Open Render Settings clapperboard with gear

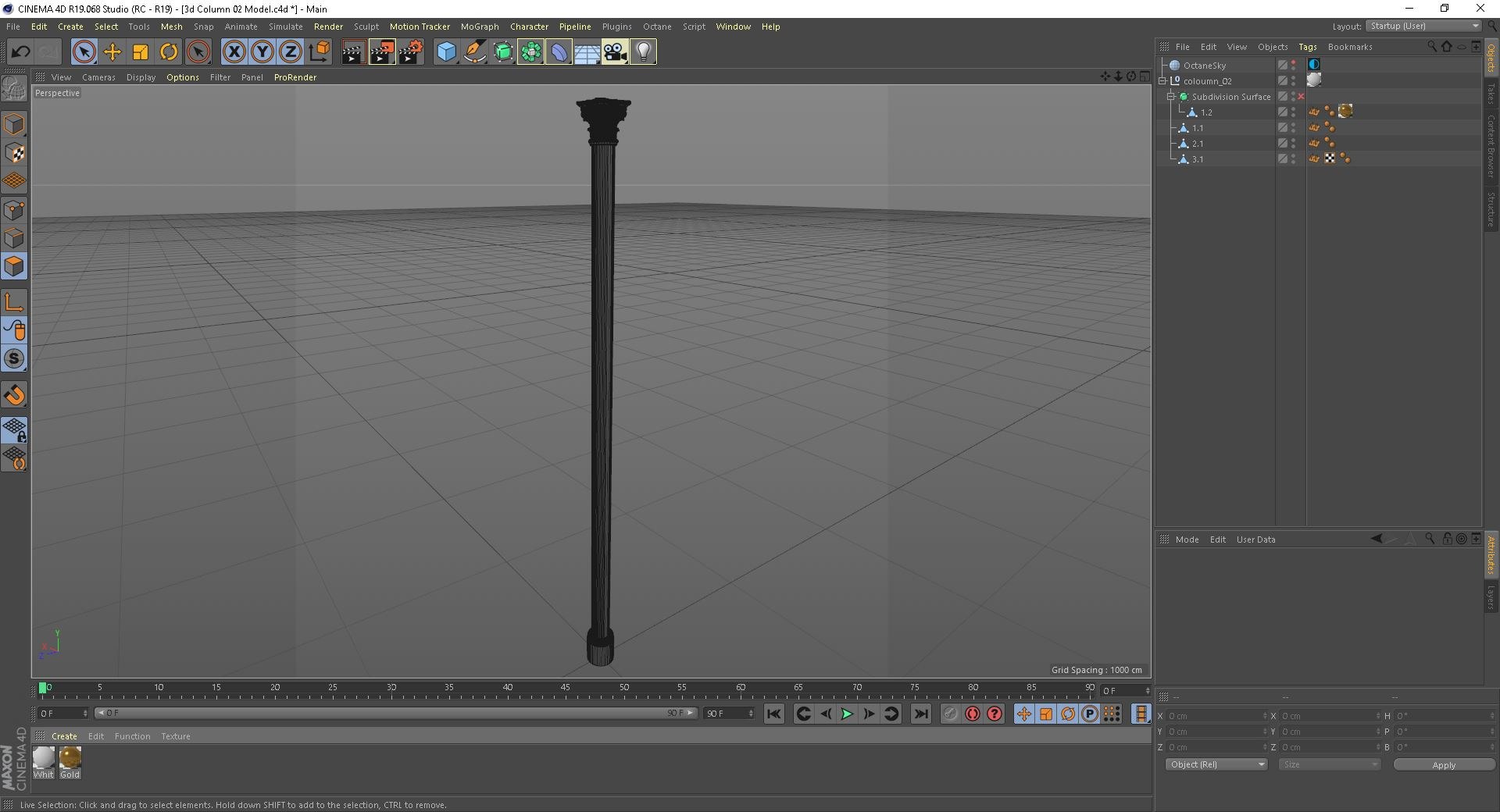point(410,52)
